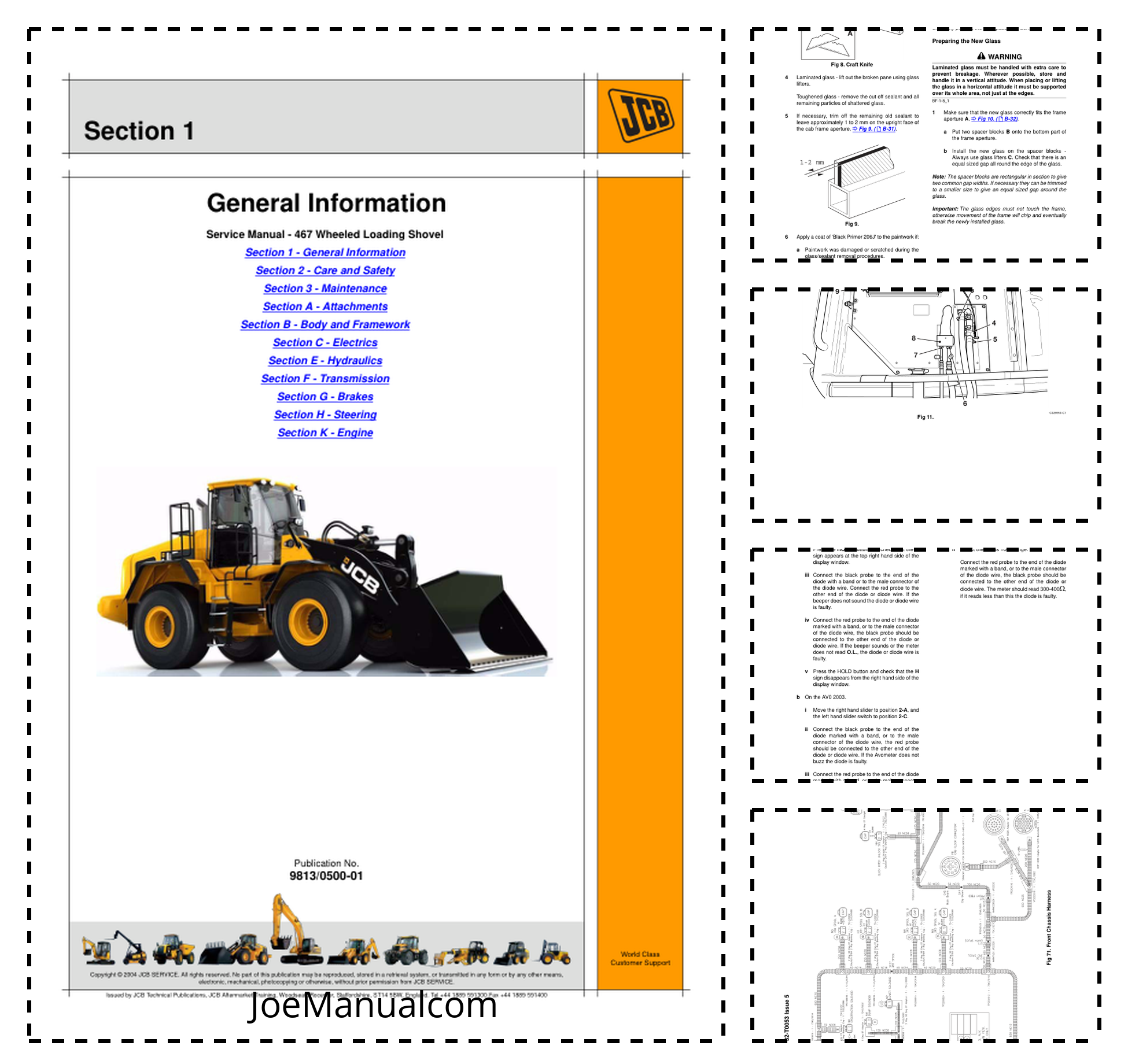Go to Section 3 - Maintenance link

[x=325, y=289]
